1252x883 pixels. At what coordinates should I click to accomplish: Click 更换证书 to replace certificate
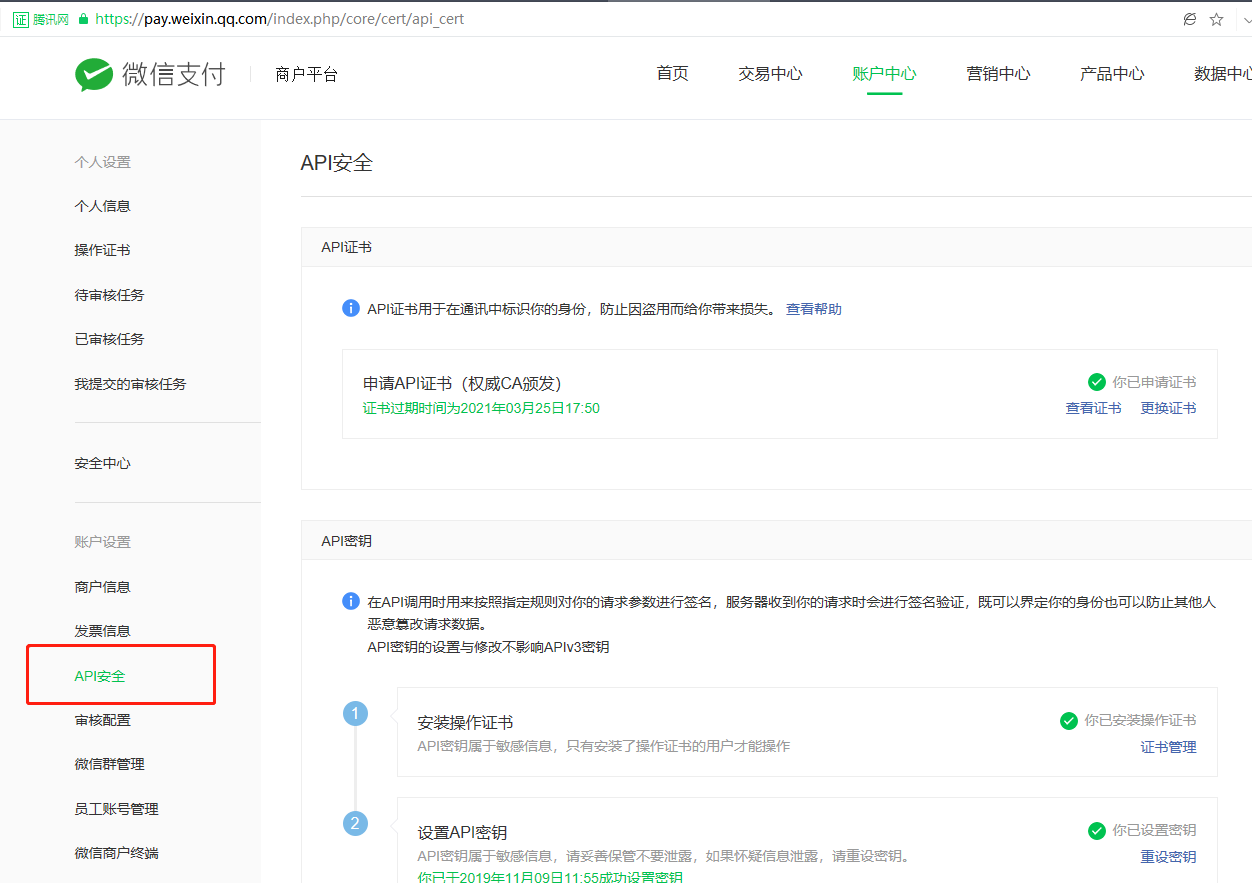[x=1168, y=408]
